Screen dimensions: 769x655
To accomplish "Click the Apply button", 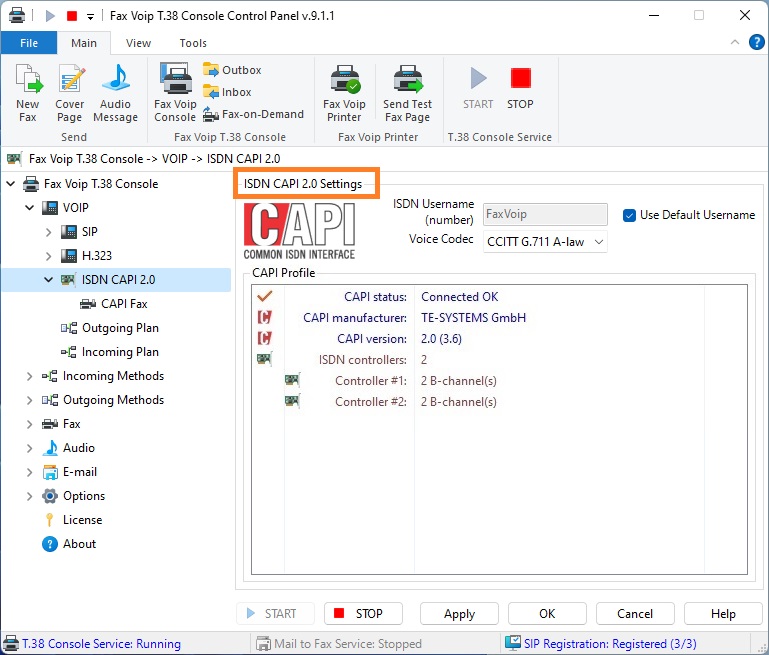I will [459, 614].
